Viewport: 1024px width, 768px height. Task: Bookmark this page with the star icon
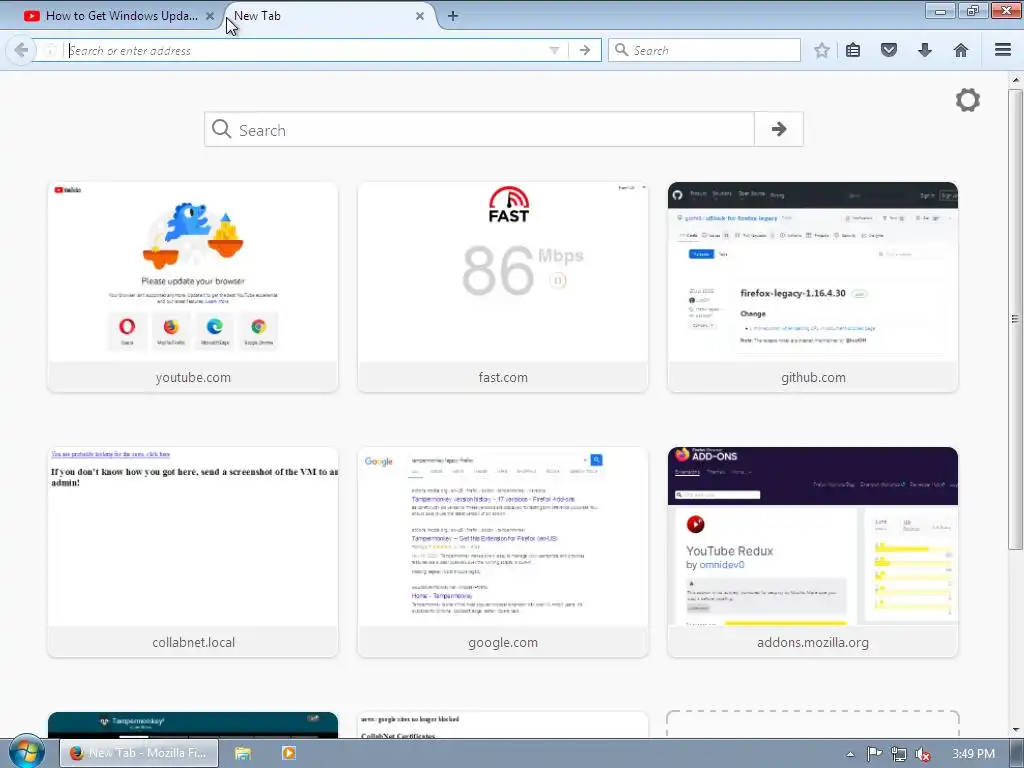[x=822, y=50]
